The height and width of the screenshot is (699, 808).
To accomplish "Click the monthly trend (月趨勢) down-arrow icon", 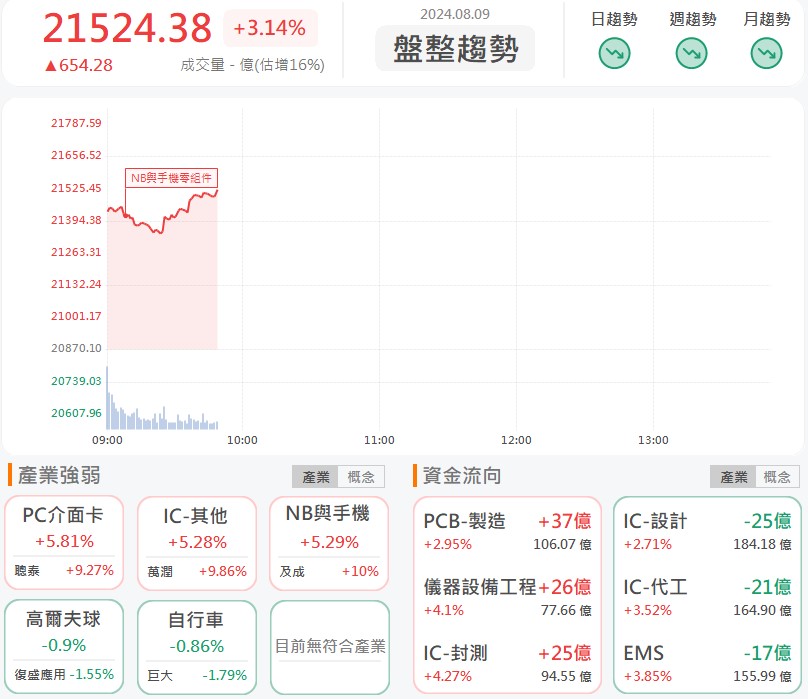I will click(766, 53).
